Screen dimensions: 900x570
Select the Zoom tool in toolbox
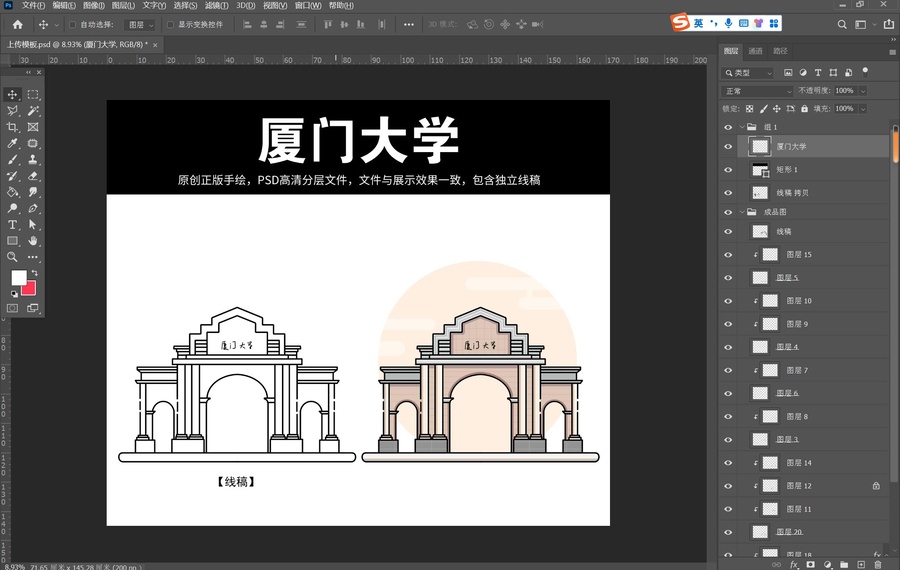(x=12, y=257)
